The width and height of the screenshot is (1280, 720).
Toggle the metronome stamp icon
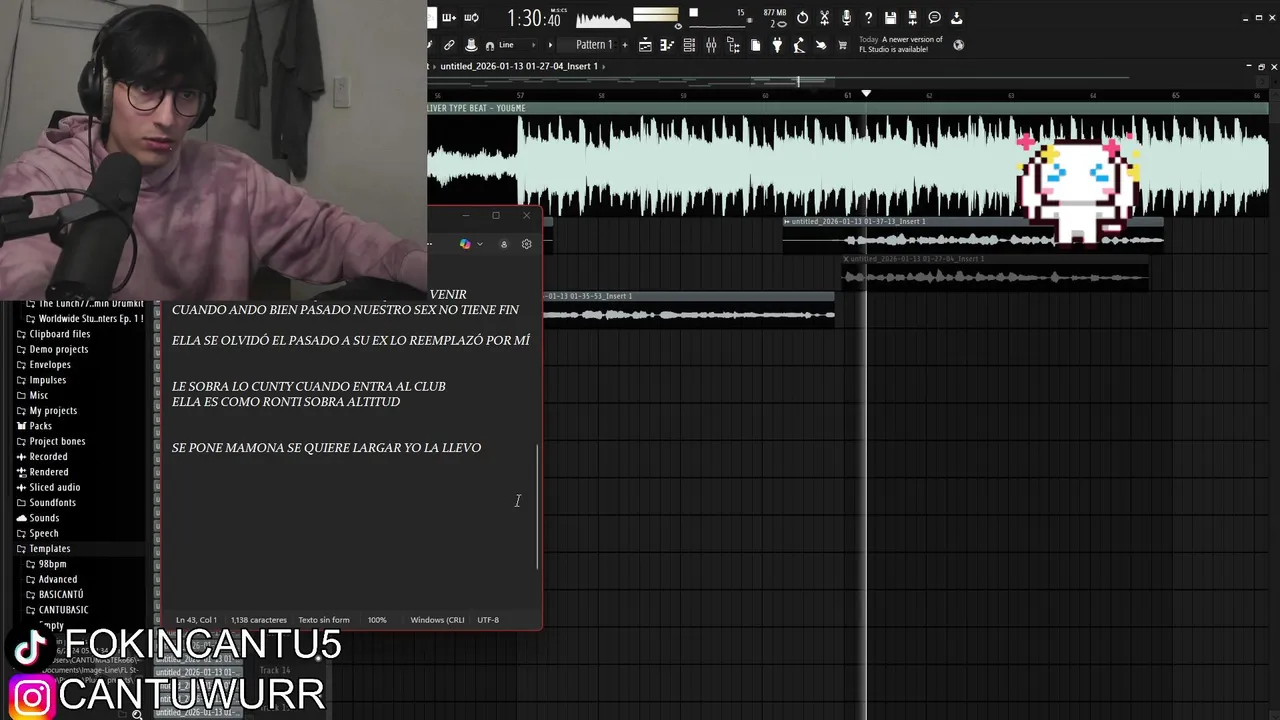[x=471, y=45]
